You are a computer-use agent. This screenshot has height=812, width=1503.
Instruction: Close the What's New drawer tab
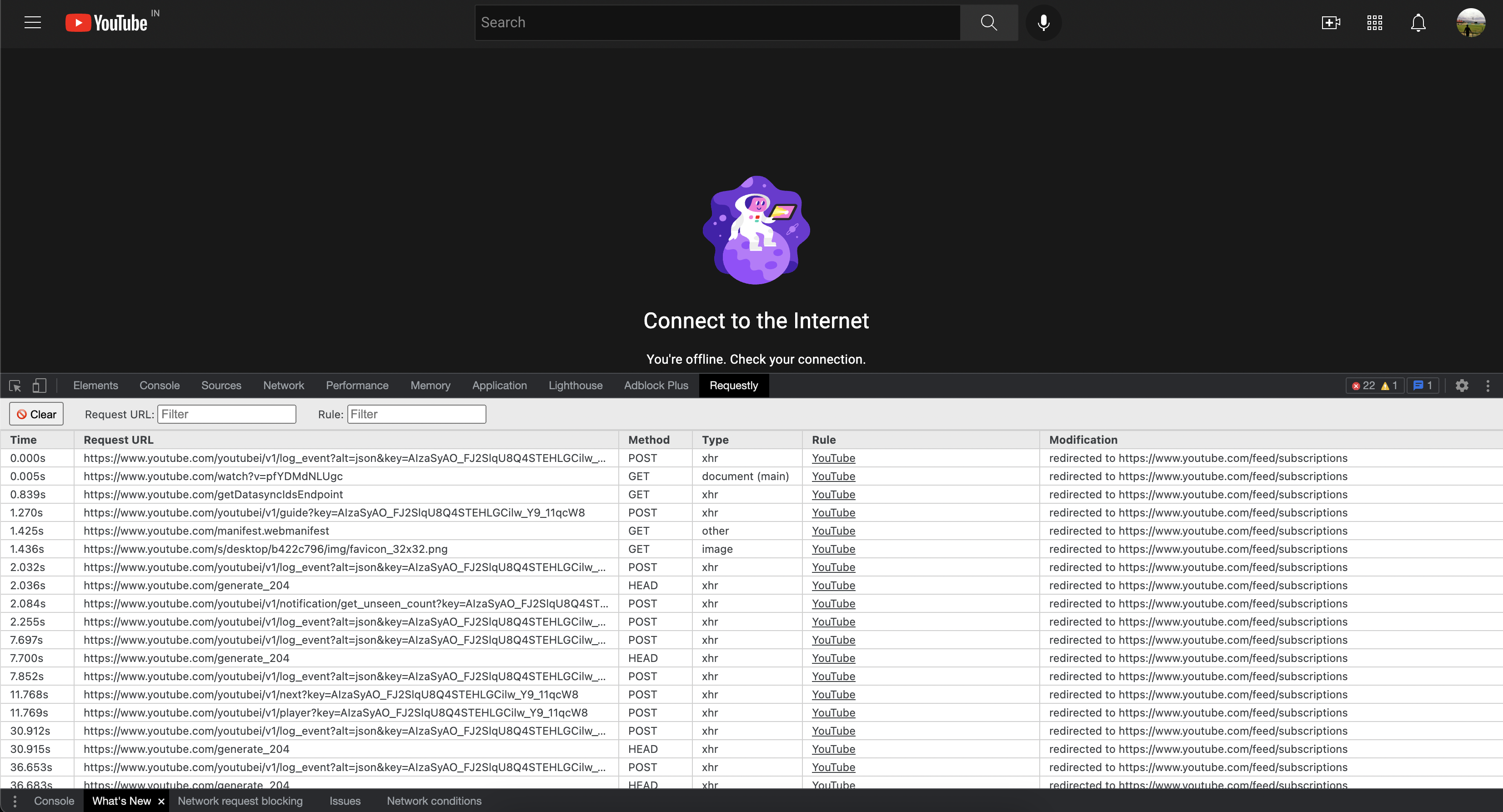[161, 801]
